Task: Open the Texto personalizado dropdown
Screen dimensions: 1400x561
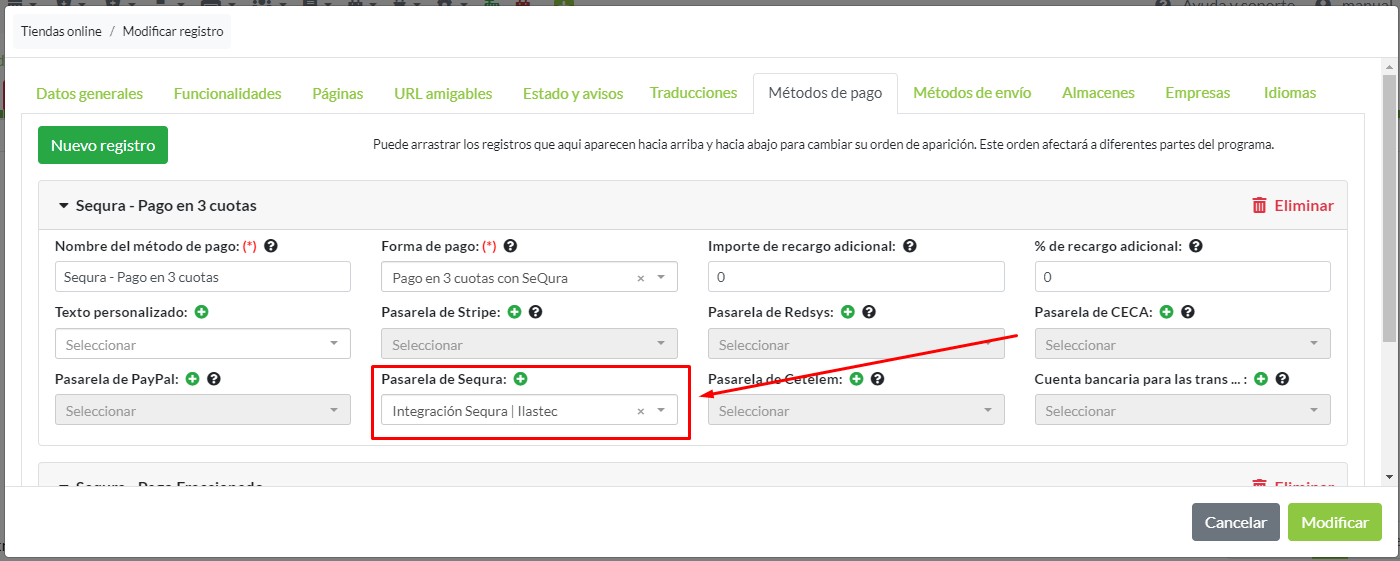Action: click(334, 344)
